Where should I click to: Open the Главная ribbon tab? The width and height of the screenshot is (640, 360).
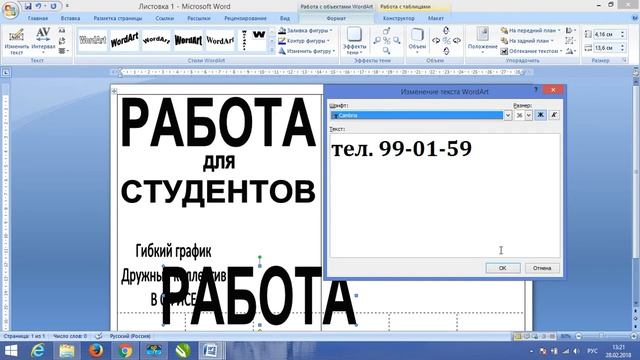pyautogui.click(x=38, y=18)
